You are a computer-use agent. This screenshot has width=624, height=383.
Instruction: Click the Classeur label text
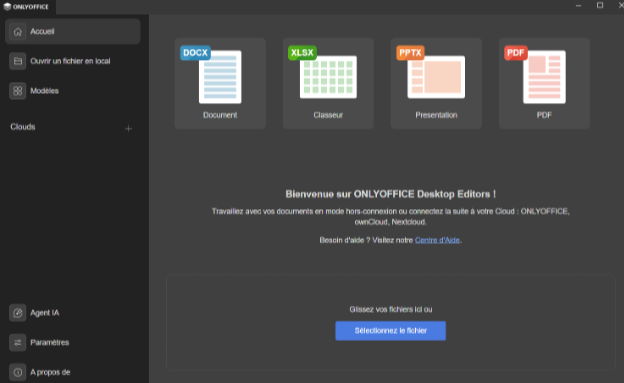point(328,115)
